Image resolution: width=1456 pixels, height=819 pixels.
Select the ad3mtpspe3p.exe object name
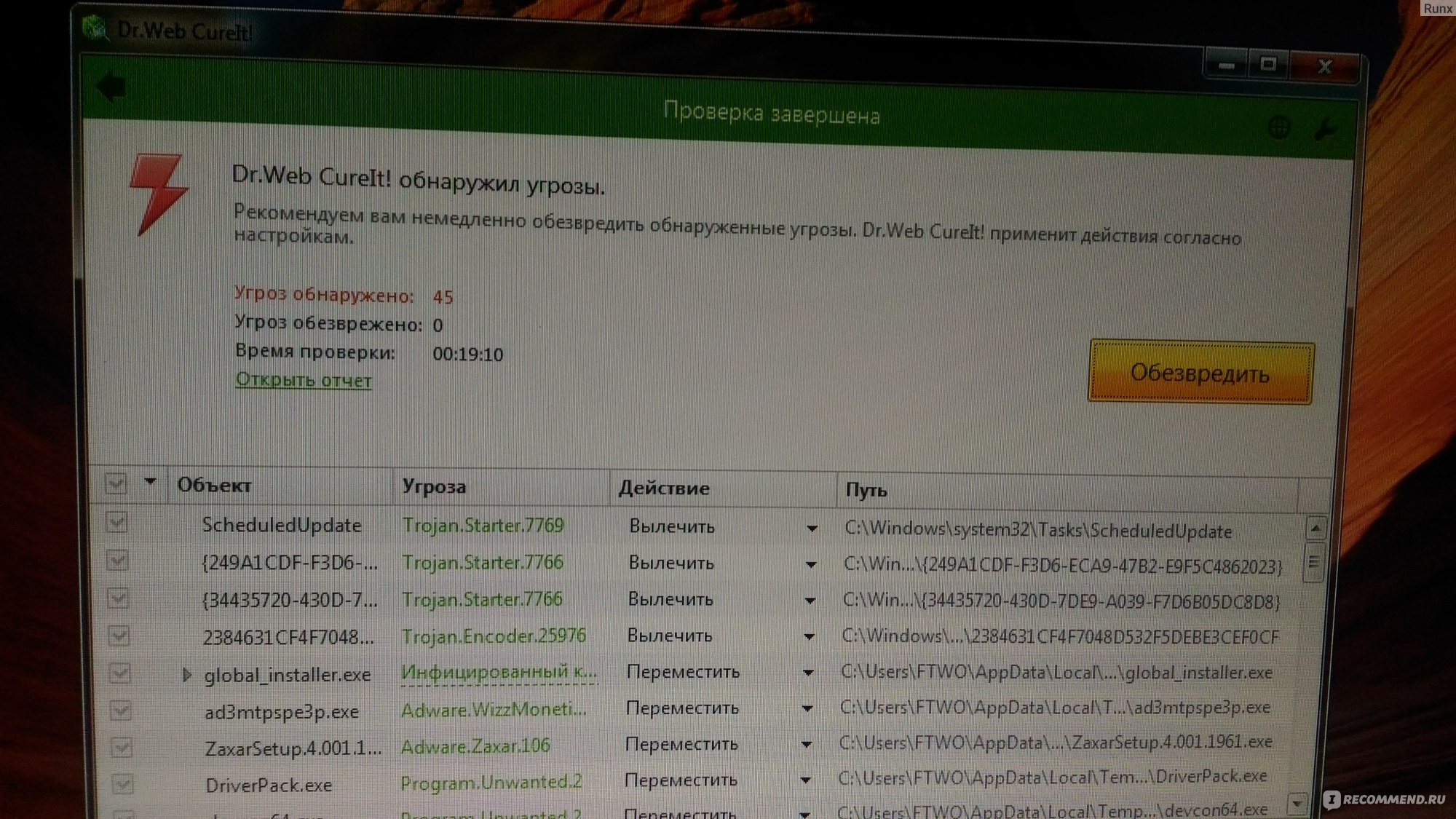[x=282, y=711]
